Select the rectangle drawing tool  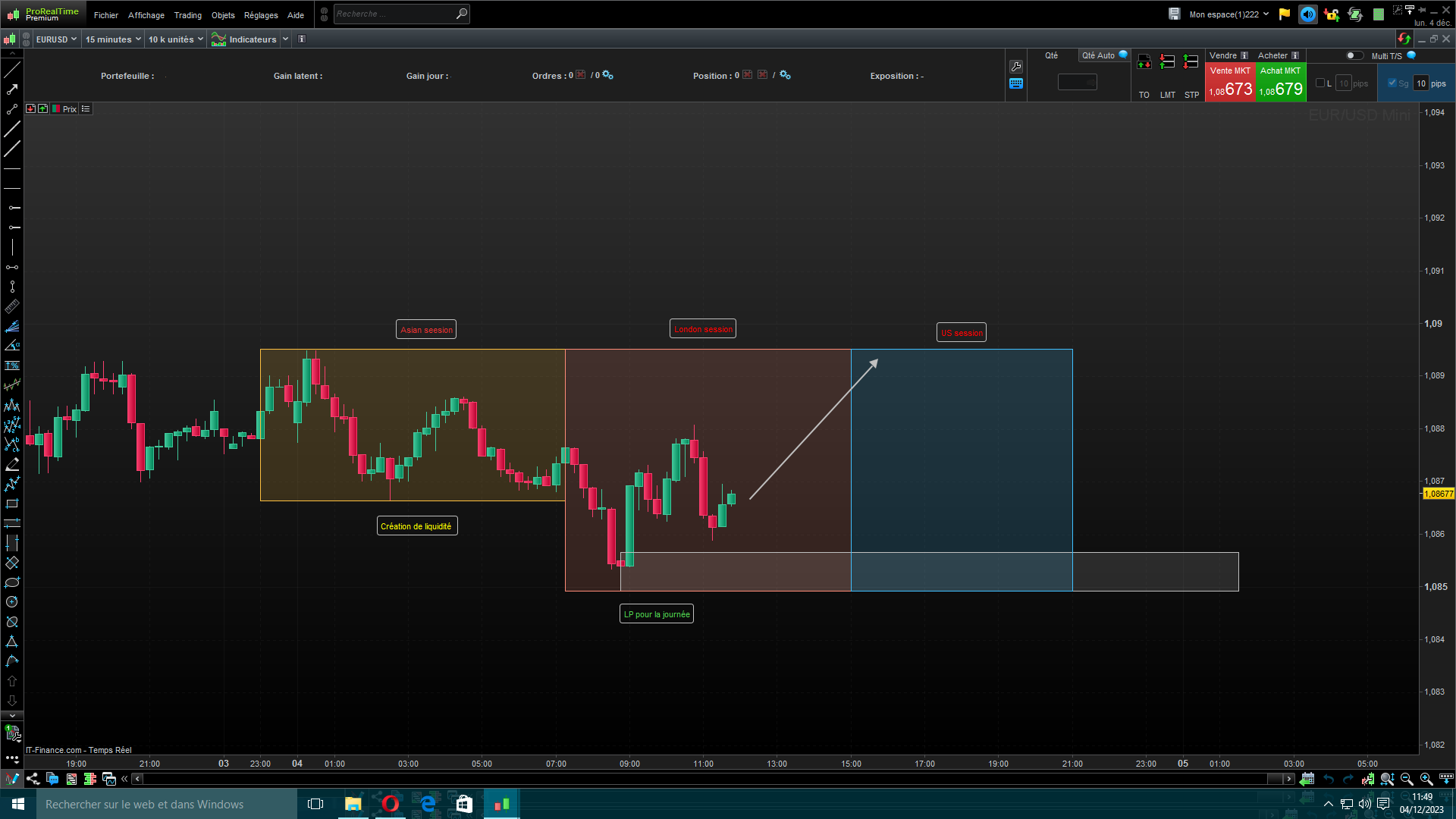[x=12, y=504]
